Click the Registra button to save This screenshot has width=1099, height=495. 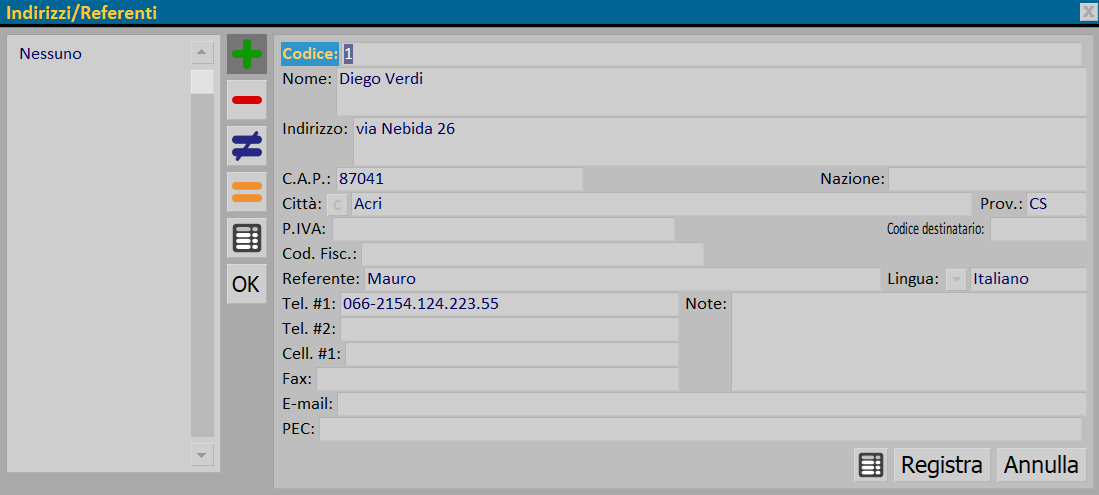(941, 465)
